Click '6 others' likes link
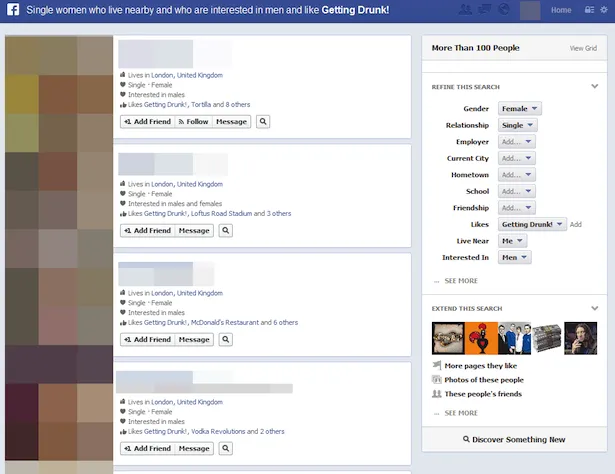 (286, 323)
